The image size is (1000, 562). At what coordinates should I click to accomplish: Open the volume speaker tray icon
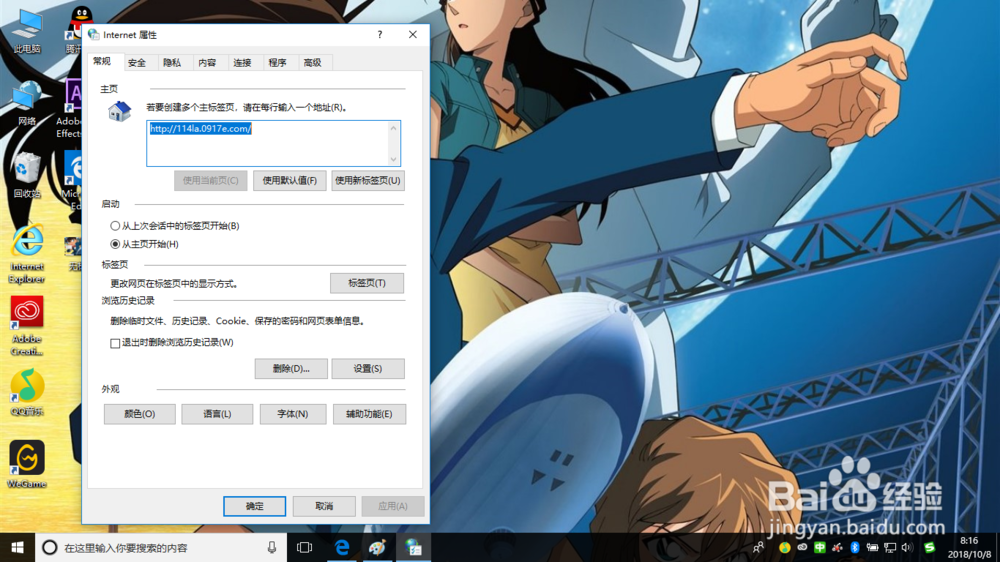pos(907,547)
